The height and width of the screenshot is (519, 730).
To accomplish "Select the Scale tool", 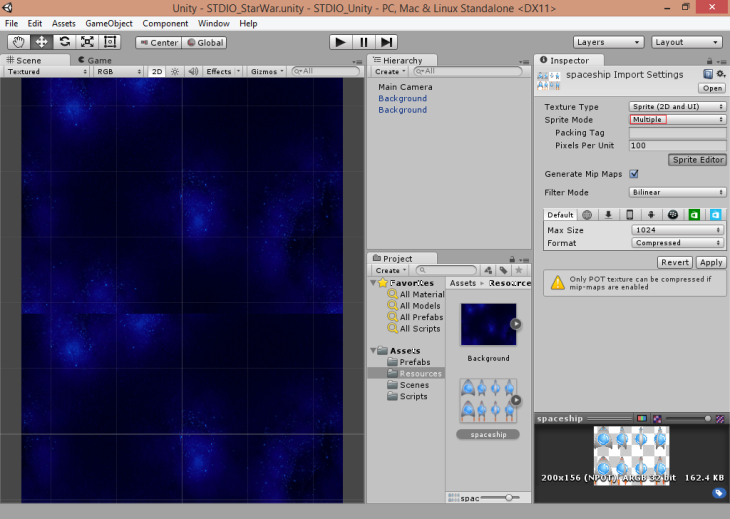I will point(87,42).
